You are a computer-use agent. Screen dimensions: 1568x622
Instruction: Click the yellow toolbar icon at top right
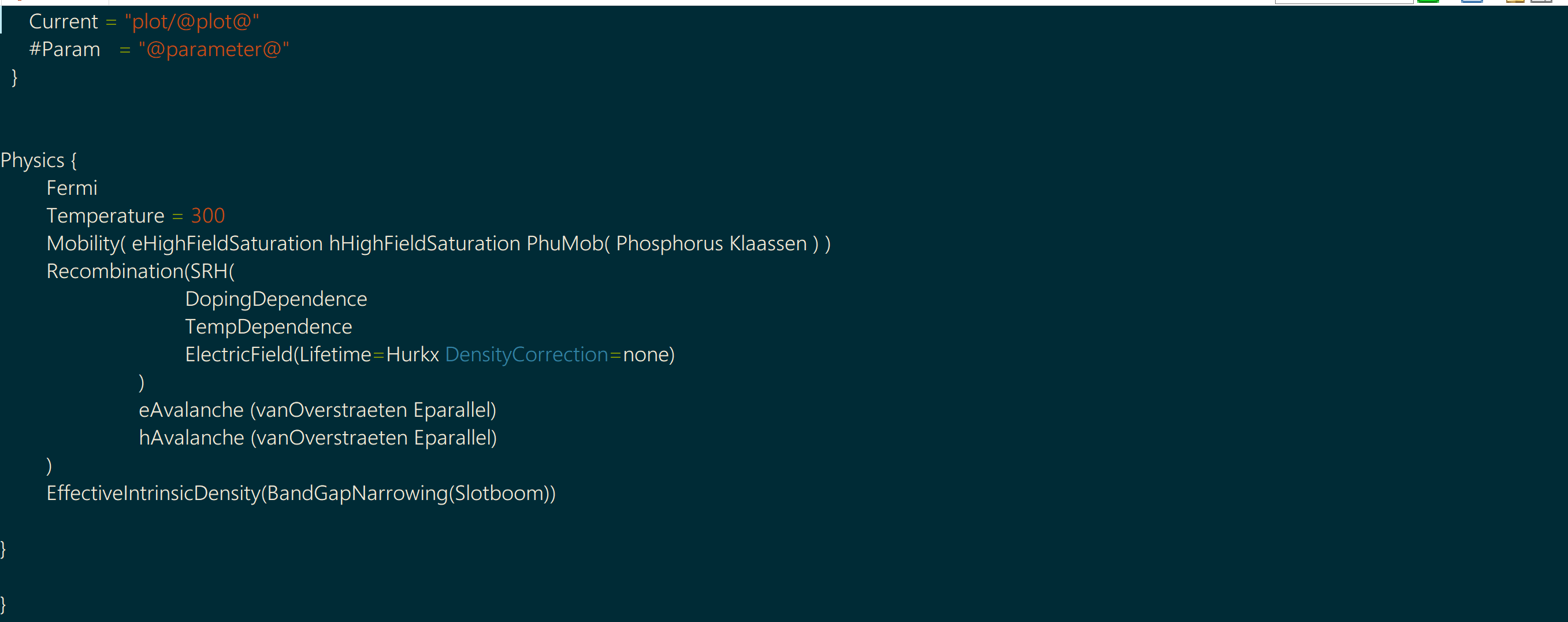point(1514,2)
